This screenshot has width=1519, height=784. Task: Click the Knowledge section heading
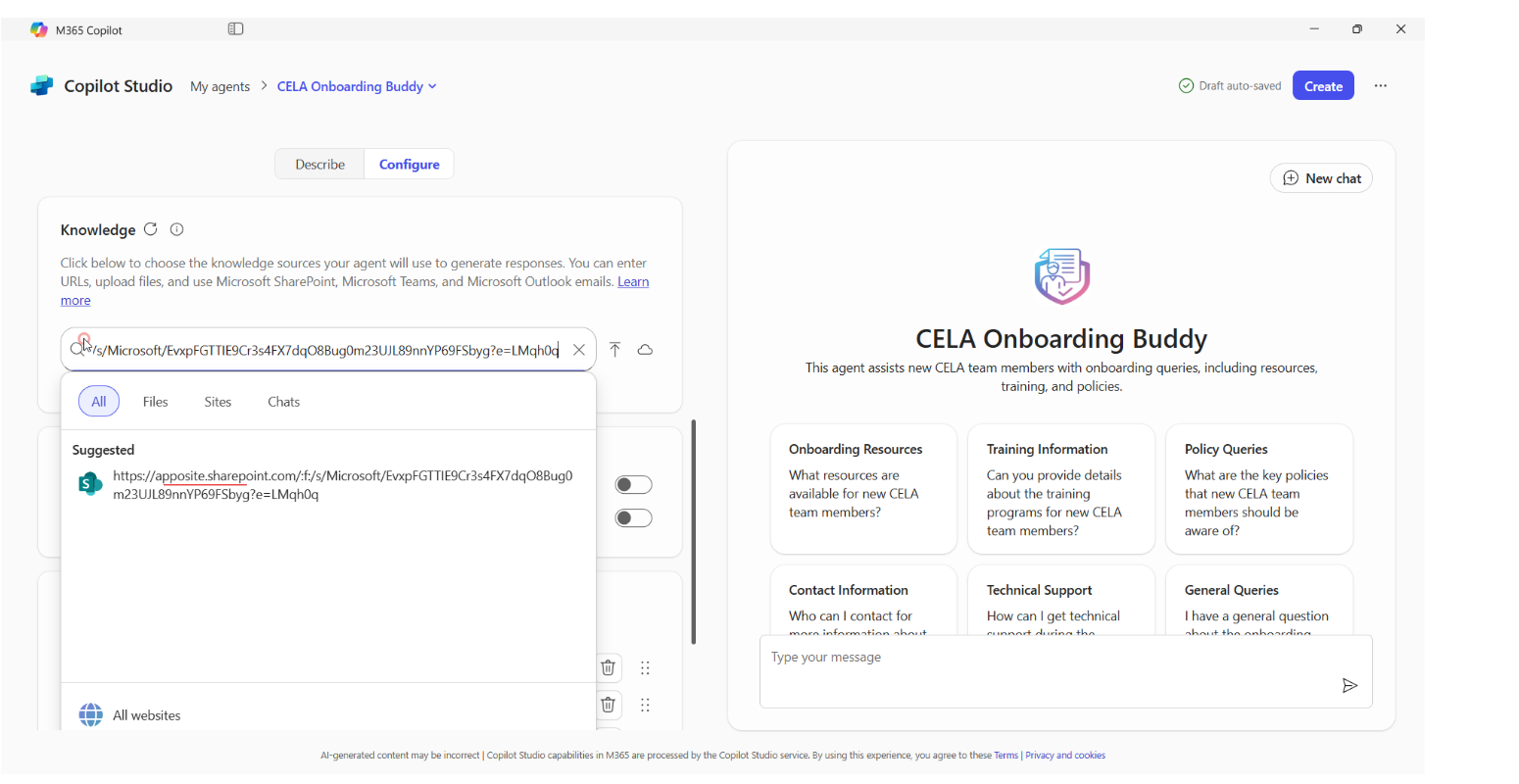98,230
